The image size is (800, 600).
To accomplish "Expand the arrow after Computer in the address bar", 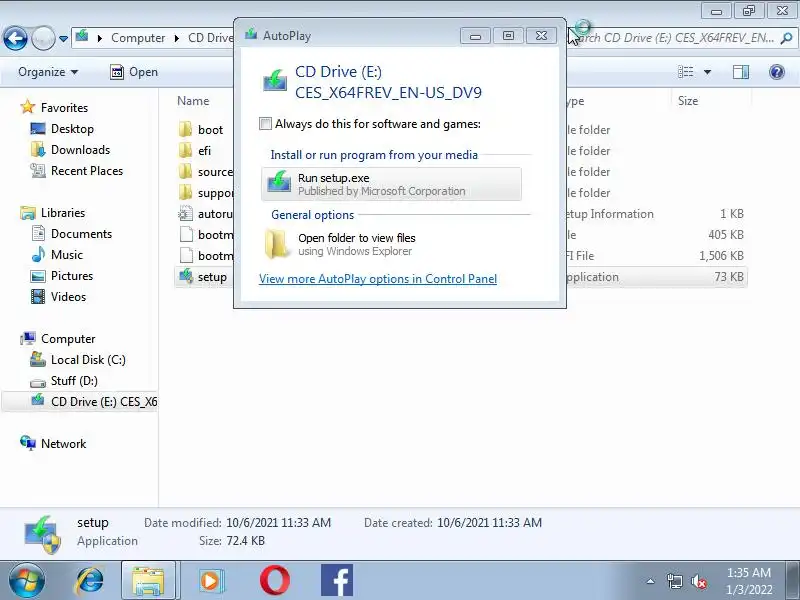I will point(177,38).
